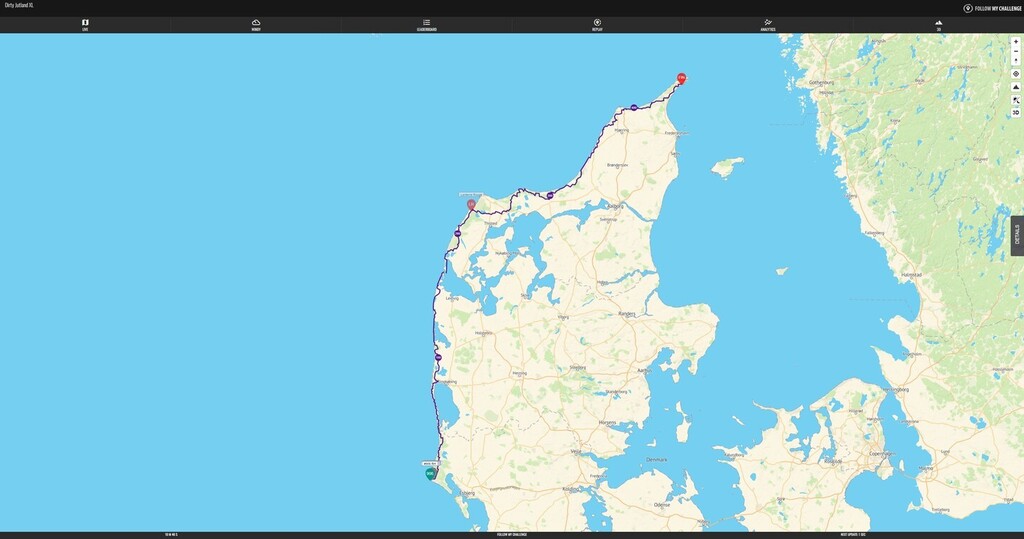Viewport: 1024px width, 539px height.
Task: Open the Analytics tab
Action: [768, 25]
